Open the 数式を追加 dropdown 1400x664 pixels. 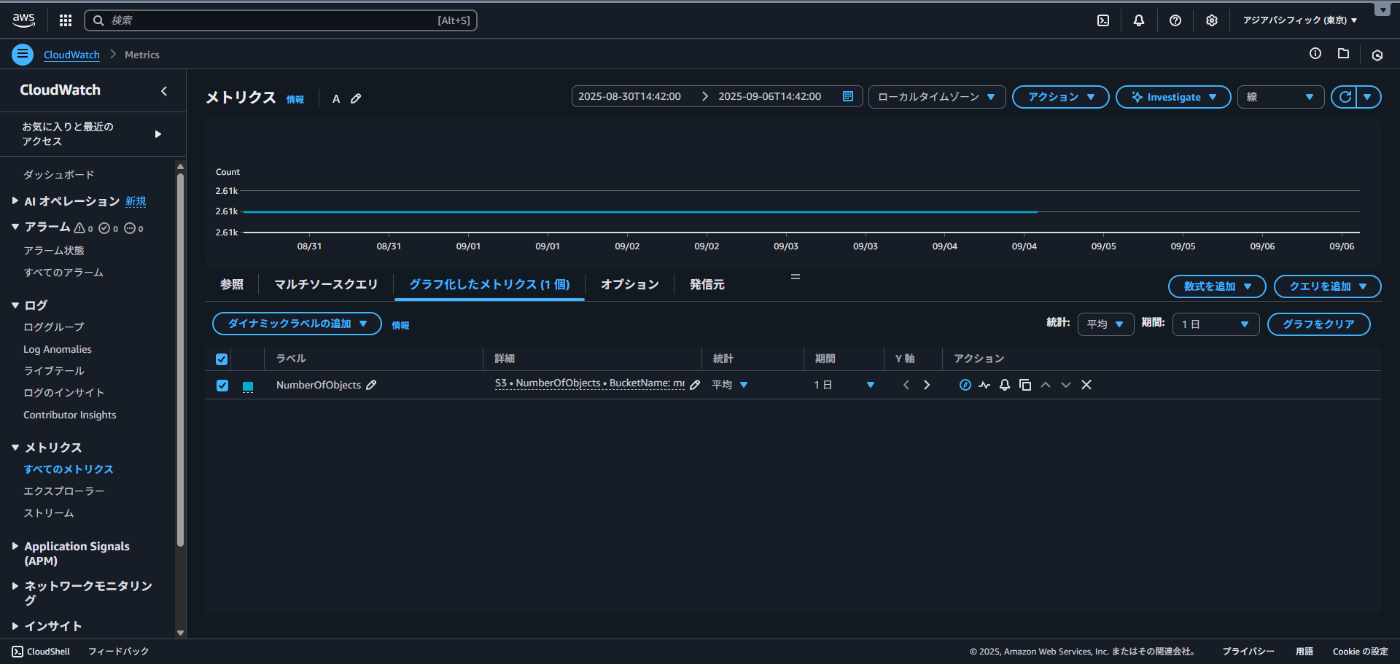(x=1217, y=286)
